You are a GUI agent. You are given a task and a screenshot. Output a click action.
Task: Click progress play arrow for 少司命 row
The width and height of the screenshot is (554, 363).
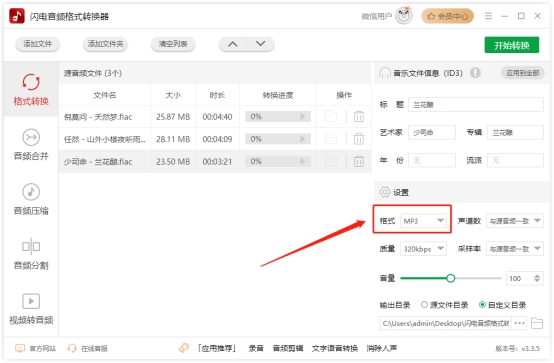click(303, 161)
